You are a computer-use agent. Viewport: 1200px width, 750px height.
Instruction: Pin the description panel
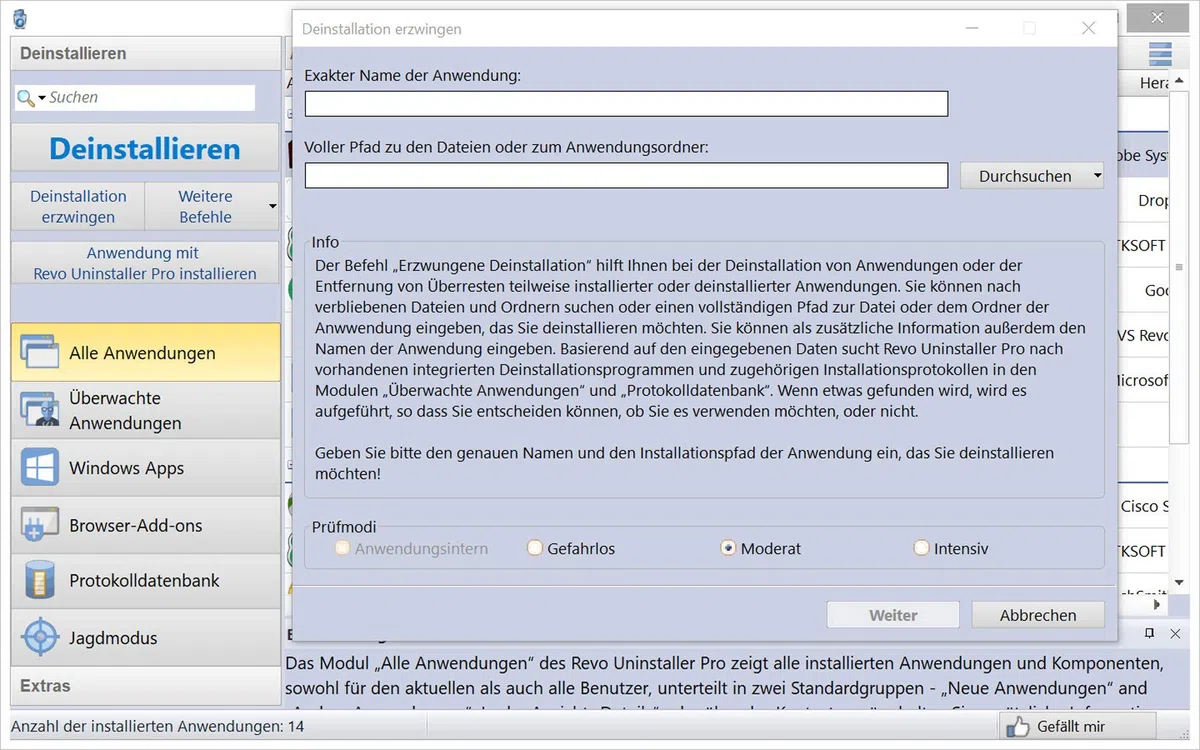coord(1150,633)
